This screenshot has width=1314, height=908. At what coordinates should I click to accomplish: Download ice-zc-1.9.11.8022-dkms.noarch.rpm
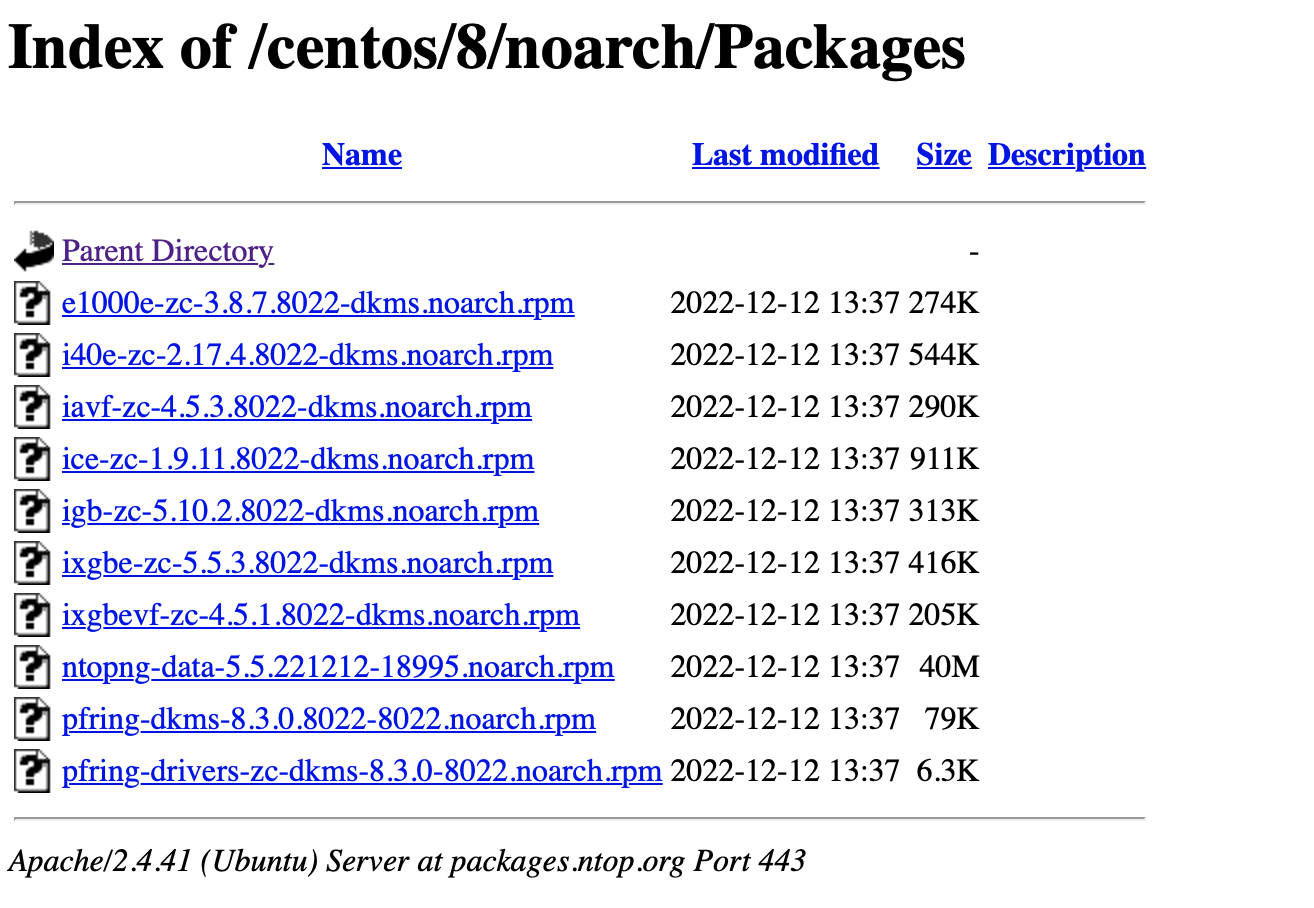point(298,459)
